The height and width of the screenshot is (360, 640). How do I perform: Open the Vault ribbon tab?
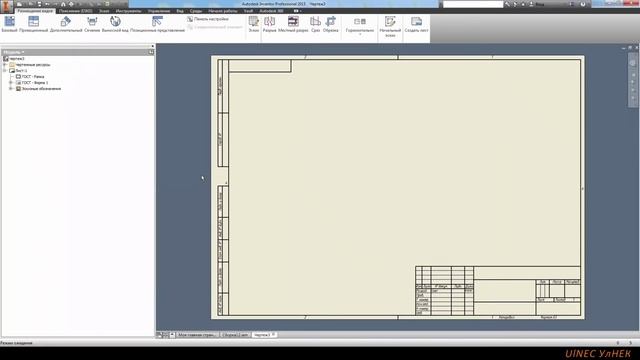pos(248,11)
